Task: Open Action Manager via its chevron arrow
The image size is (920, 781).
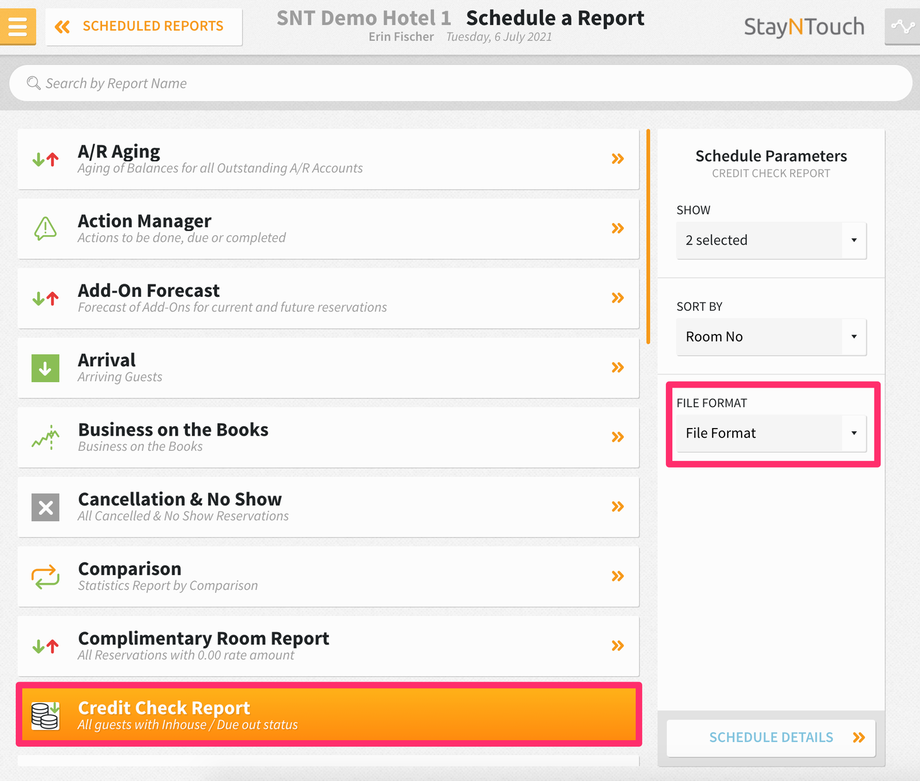Action: 617,228
